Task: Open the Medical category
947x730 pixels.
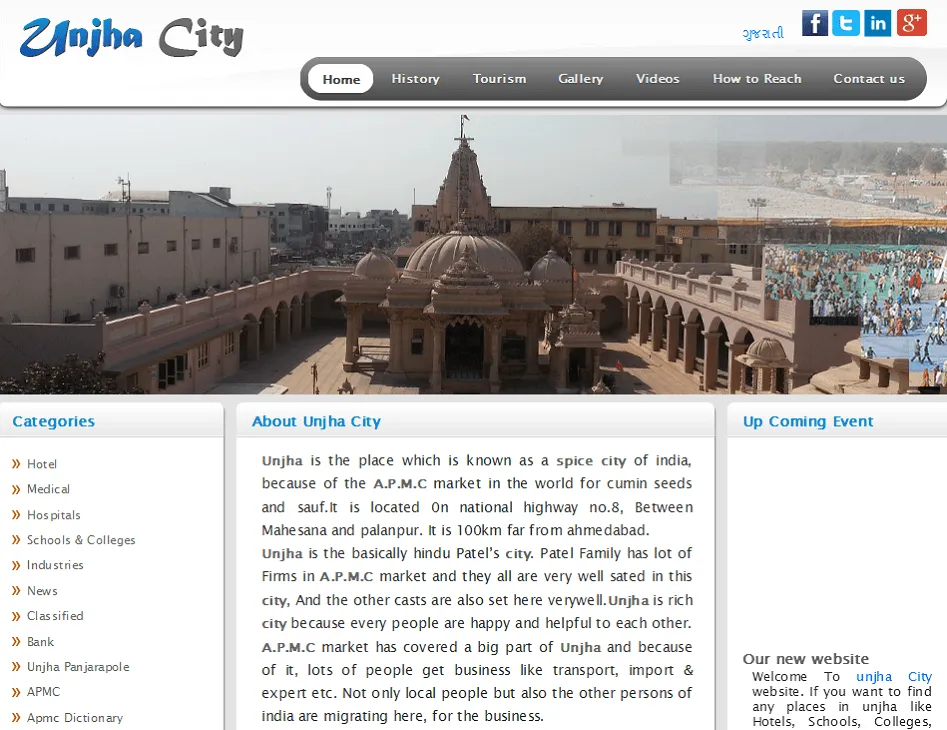Action: pyautogui.click(x=48, y=489)
